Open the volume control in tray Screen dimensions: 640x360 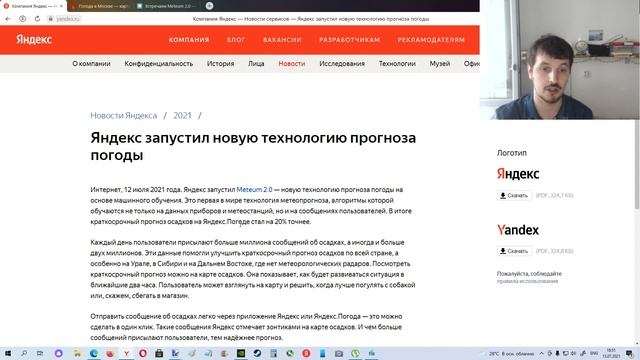coord(573,353)
